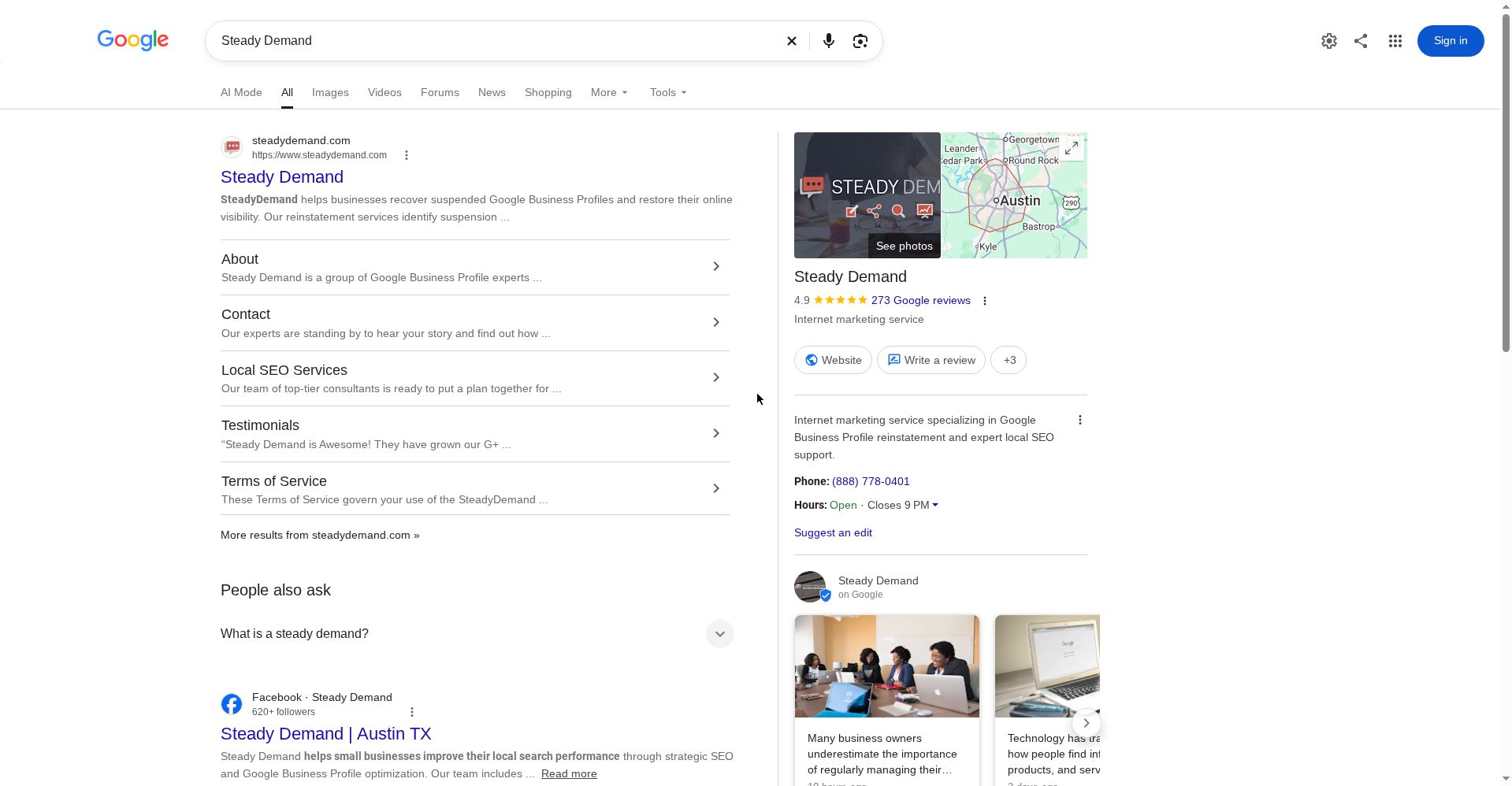Viewport: 1512px width, 786px height.
Task: Expand business hours 'Closes 9 PM'
Action: (903, 506)
